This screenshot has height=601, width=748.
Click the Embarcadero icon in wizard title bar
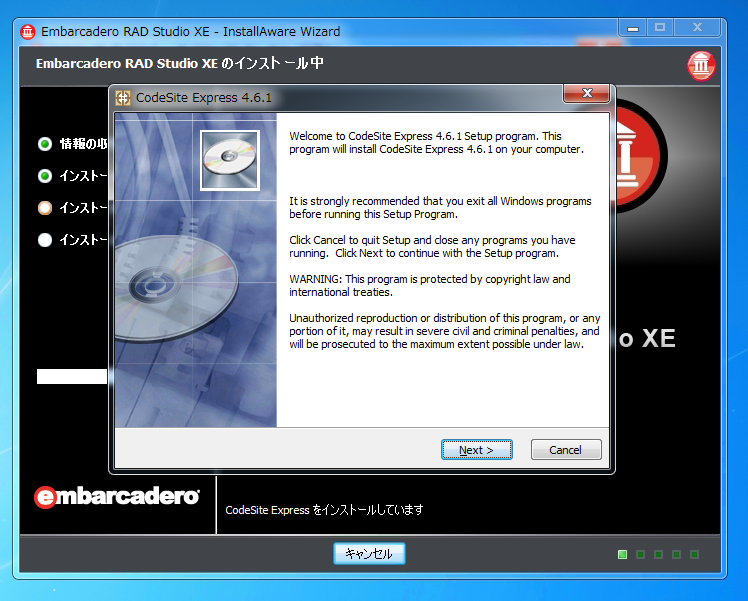tap(28, 31)
